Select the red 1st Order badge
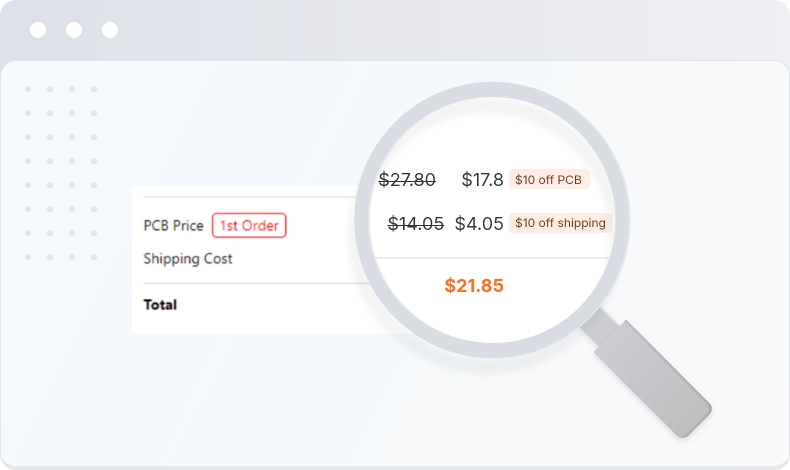This screenshot has width=790, height=470. pyautogui.click(x=249, y=225)
